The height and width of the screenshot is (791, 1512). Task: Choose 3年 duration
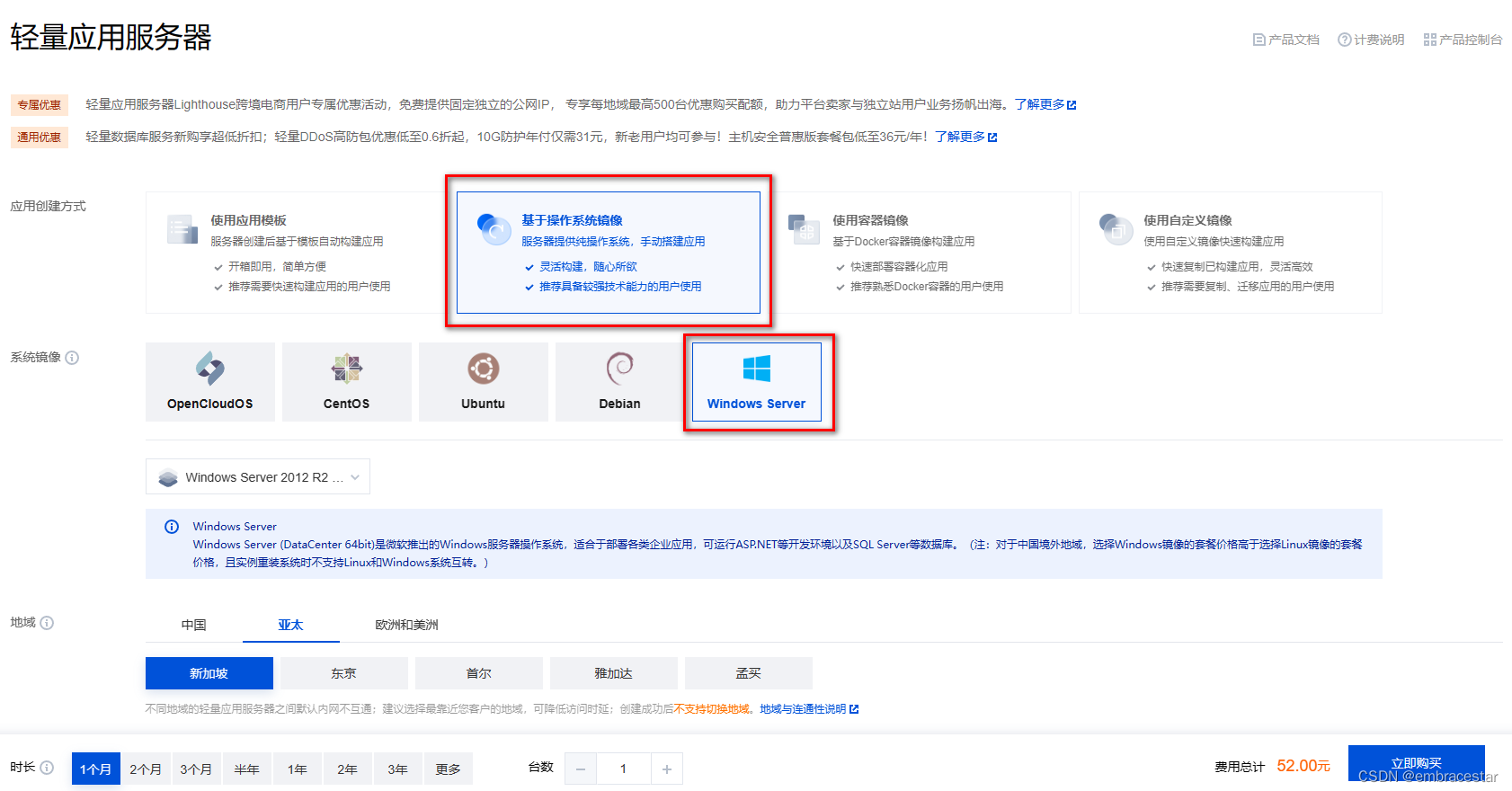click(398, 769)
